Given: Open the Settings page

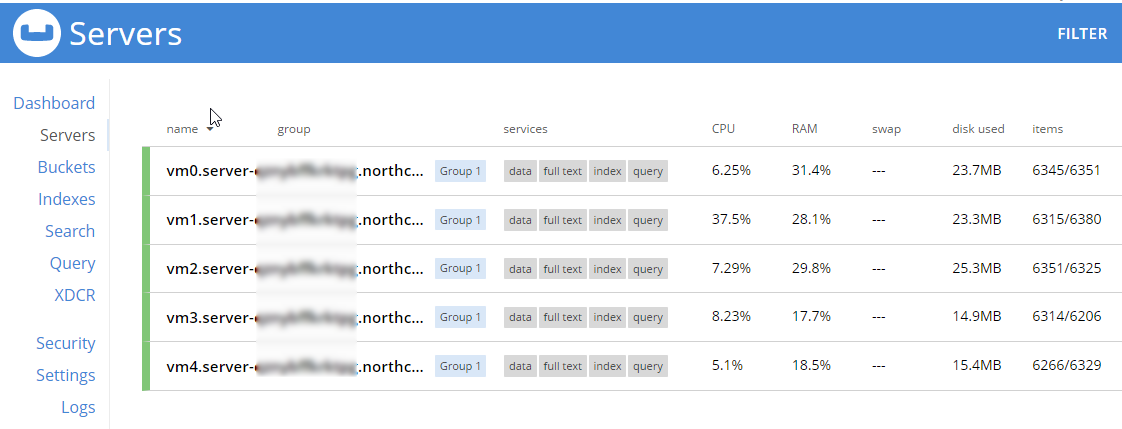Looking at the screenshot, I should [x=66, y=375].
